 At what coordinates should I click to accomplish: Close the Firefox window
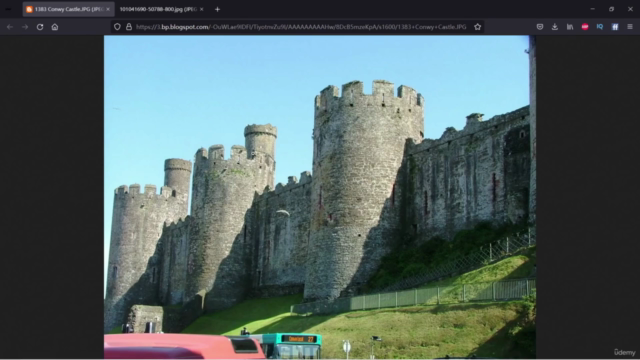tap(630, 9)
